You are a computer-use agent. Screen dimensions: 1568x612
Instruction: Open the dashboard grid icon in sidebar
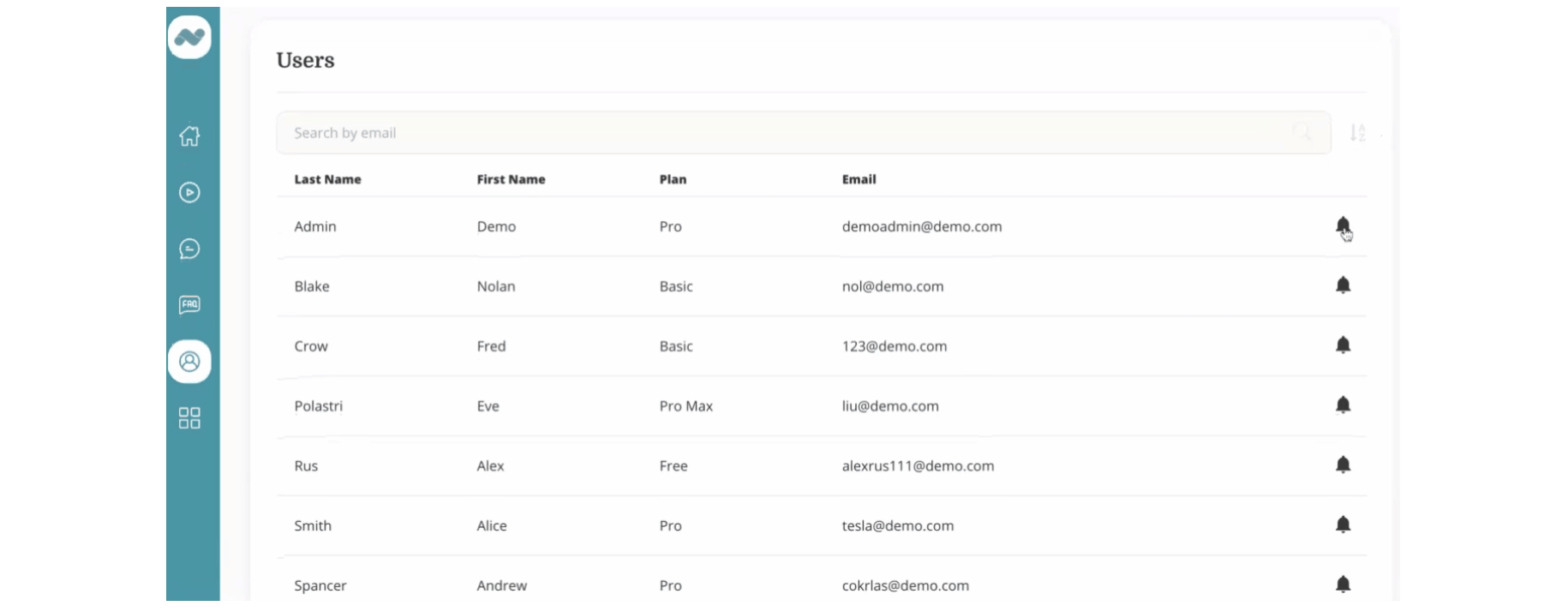pyautogui.click(x=189, y=417)
